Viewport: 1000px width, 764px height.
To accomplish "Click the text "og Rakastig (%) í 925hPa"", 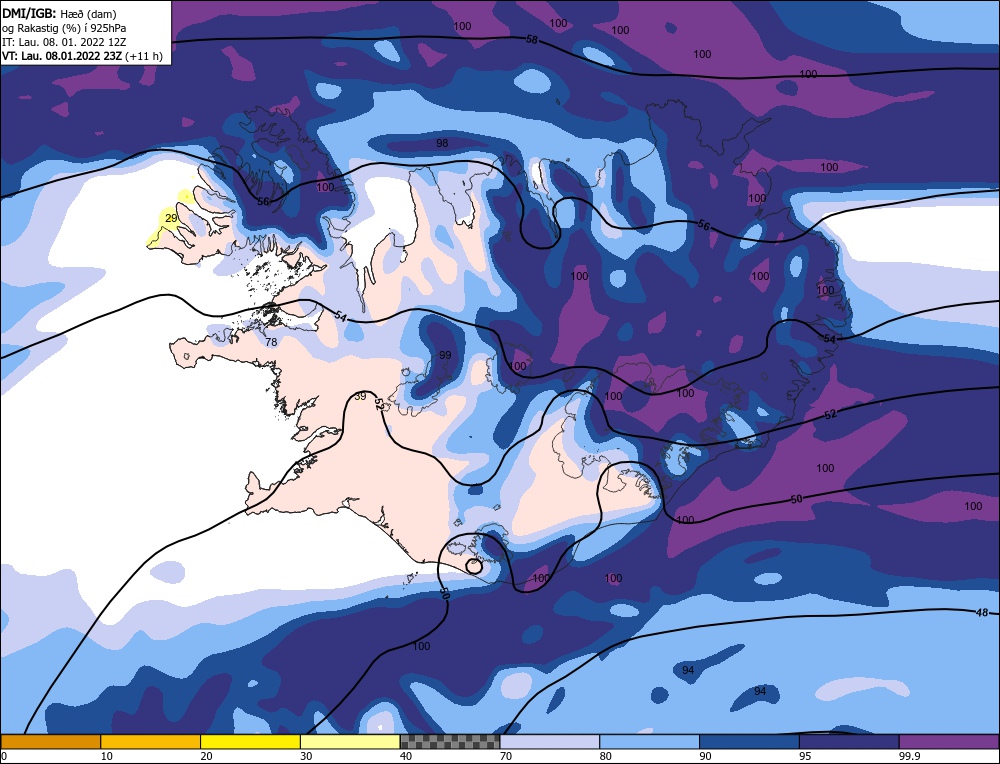I will pyautogui.click(x=64, y=28).
